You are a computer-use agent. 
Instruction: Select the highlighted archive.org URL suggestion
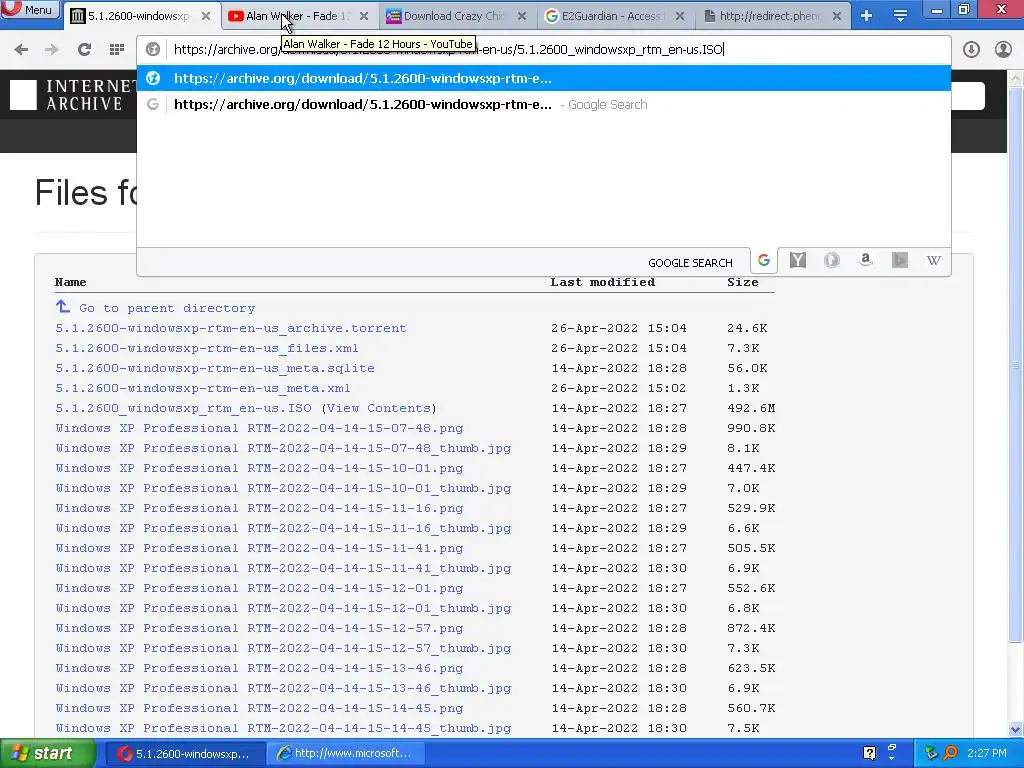click(543, 78)
